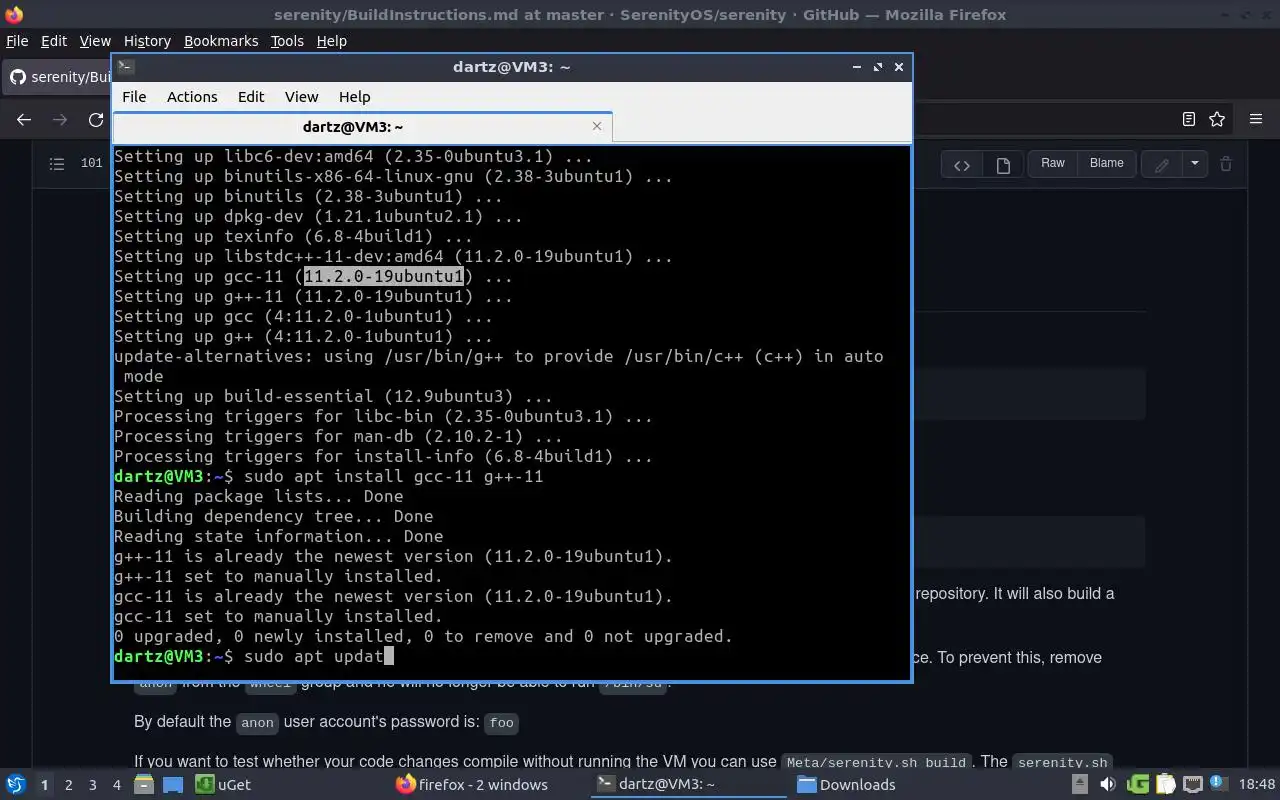Toggle Firefox reader view icon
This screenshot has height=800, width=1280.
tap(1188, 119)
